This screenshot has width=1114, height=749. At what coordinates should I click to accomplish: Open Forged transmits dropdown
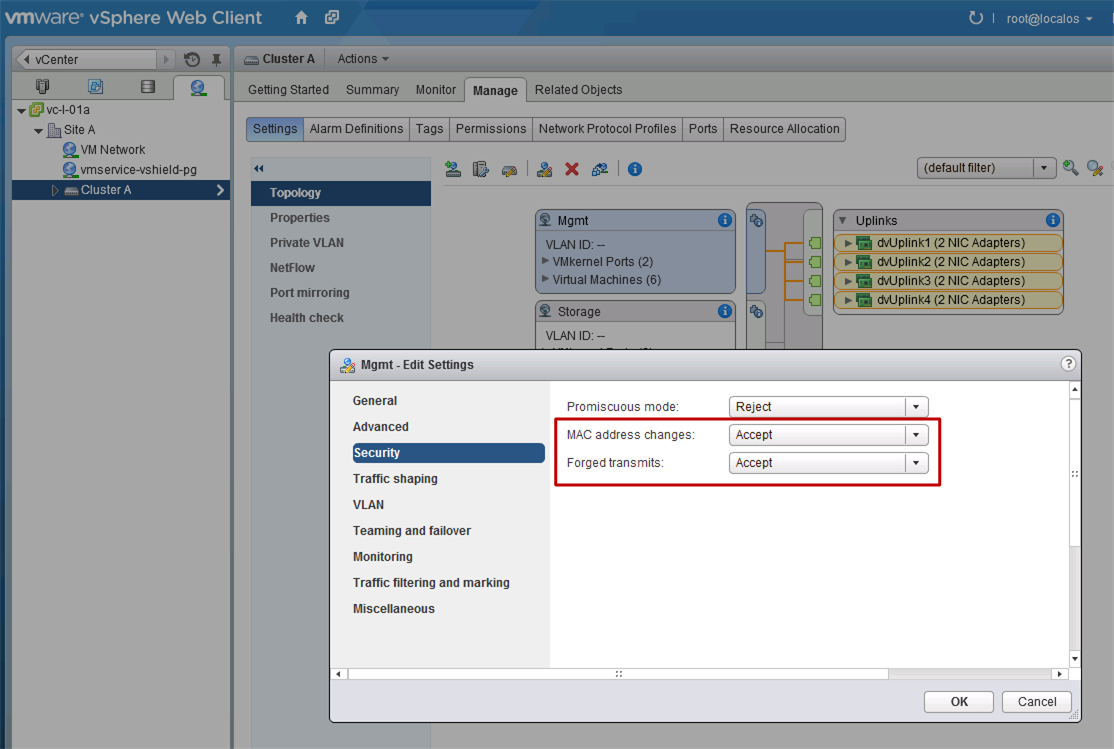(828, 463)
